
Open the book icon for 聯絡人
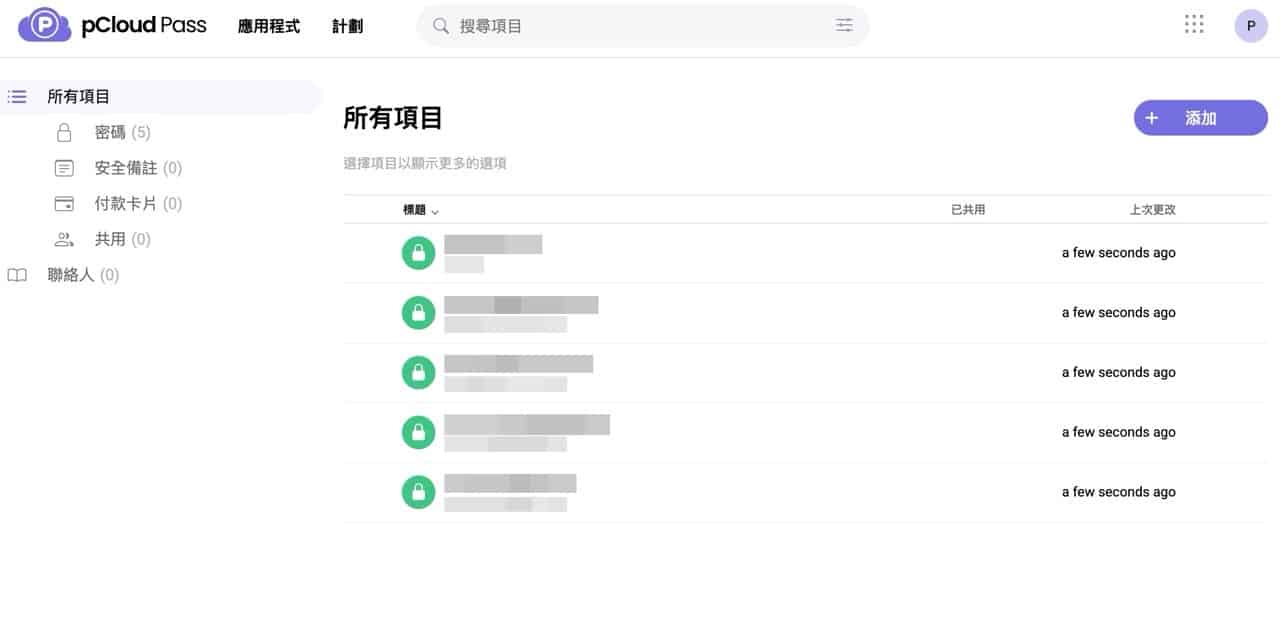coord(17,275)
